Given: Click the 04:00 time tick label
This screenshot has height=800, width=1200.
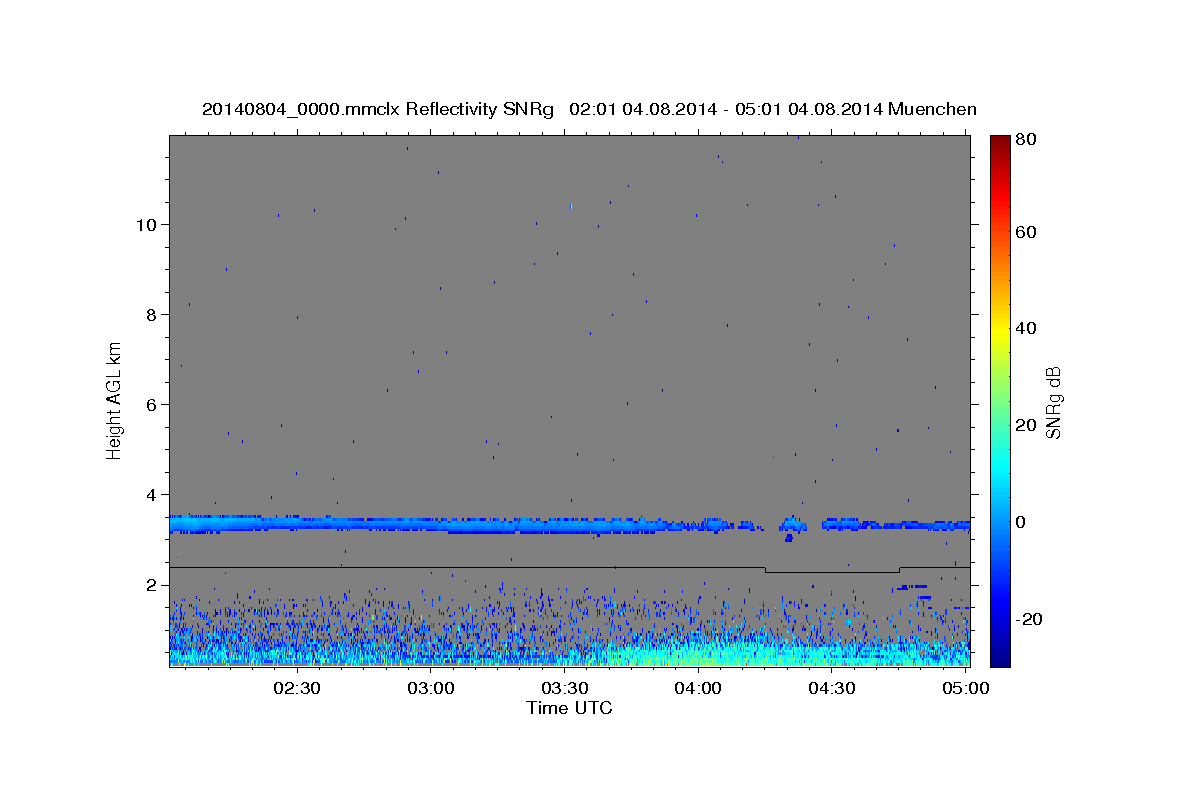Looking at the screenshot, I should (698, 688).
